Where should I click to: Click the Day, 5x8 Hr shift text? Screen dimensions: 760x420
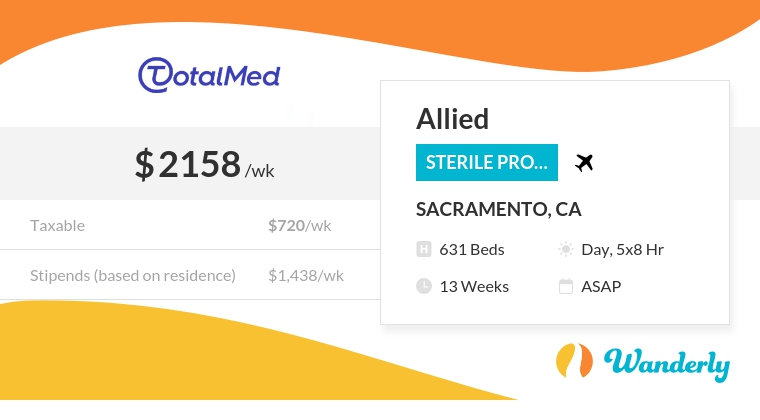pos(622,249)
